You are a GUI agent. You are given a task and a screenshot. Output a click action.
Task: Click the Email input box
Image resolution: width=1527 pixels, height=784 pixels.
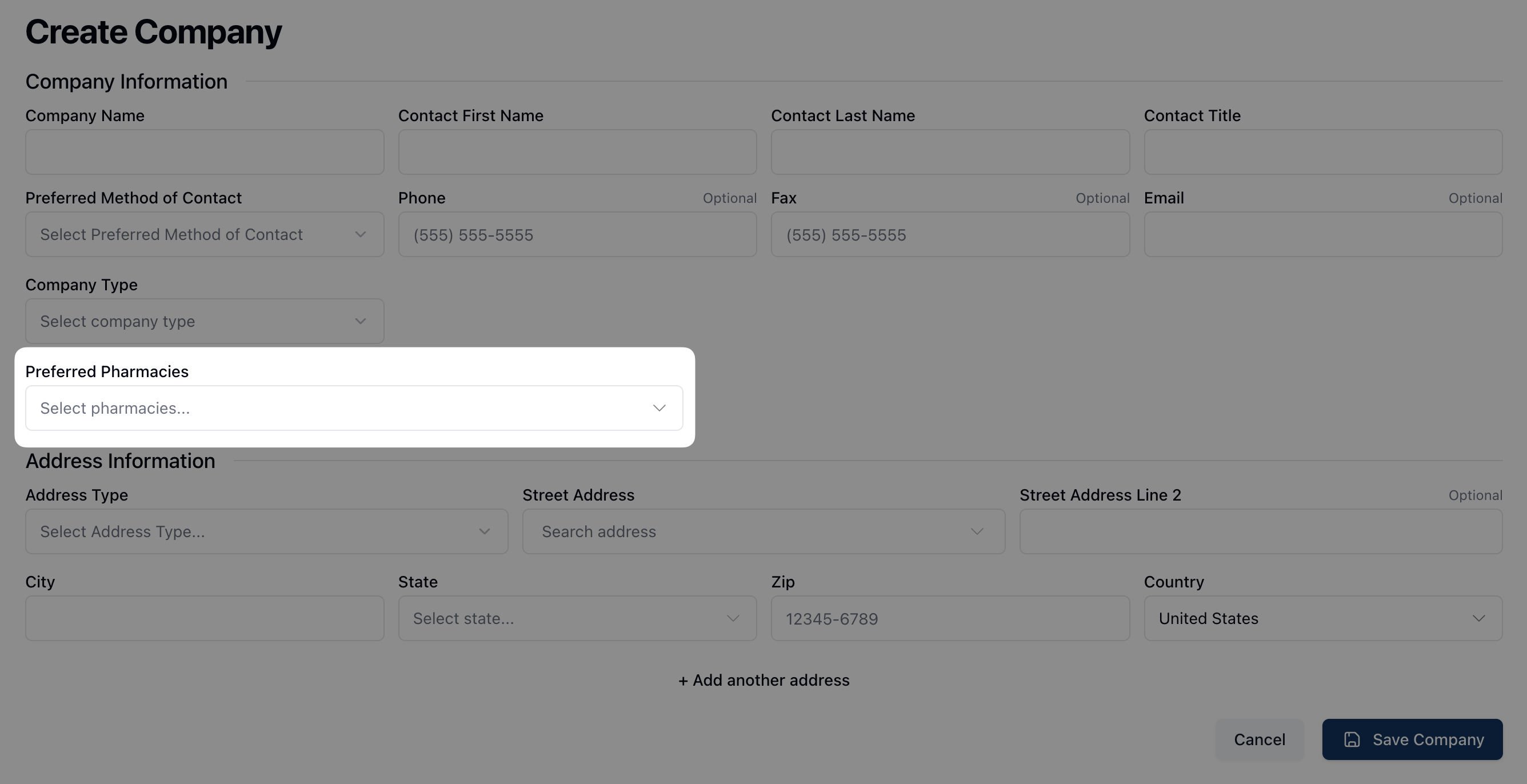pos(1322,235)
